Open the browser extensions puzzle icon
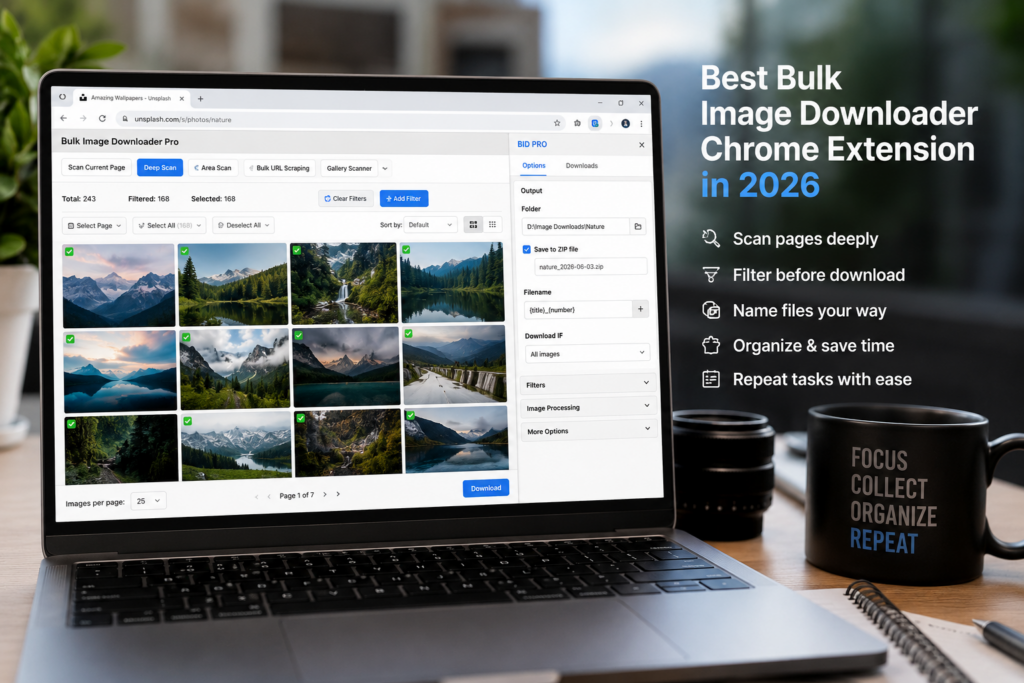This screenshot has height=683, width=1024. tap(577, 123)
